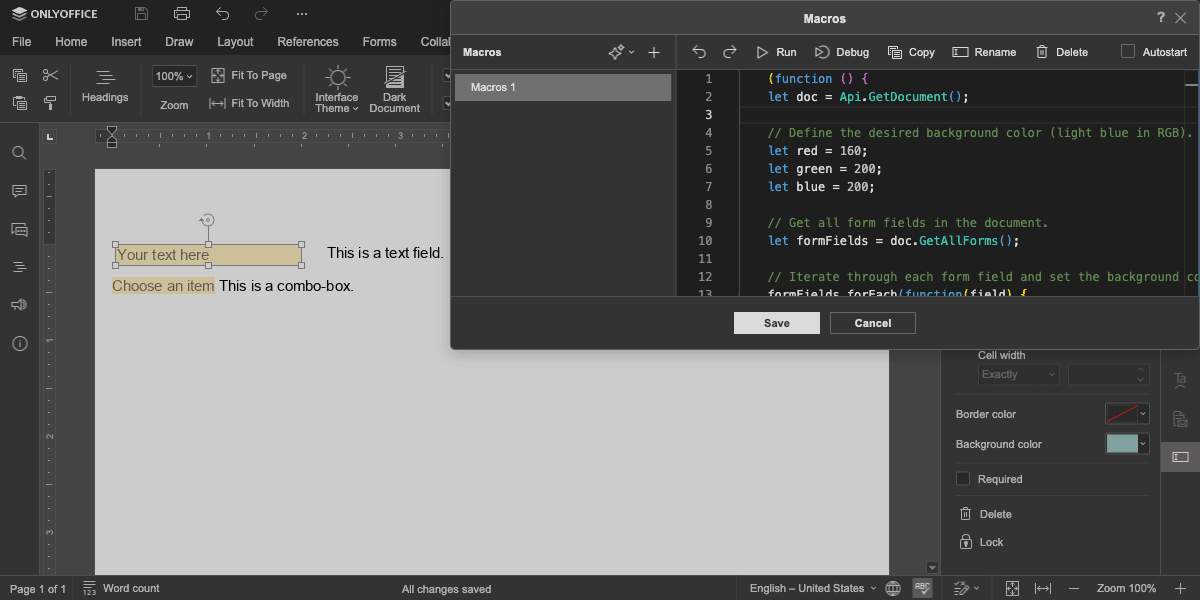Screen dimensions: 1200x600
Task: Switch to the Forms tab
Action: point(379,42)
